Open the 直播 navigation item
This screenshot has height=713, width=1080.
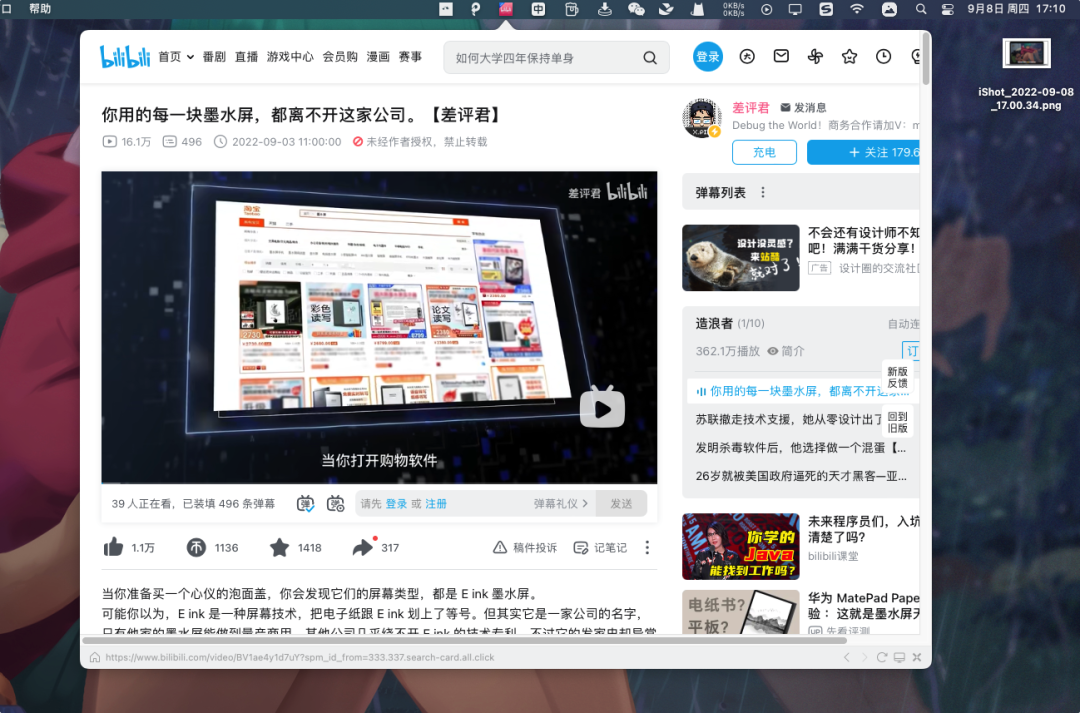coord(246,56)
